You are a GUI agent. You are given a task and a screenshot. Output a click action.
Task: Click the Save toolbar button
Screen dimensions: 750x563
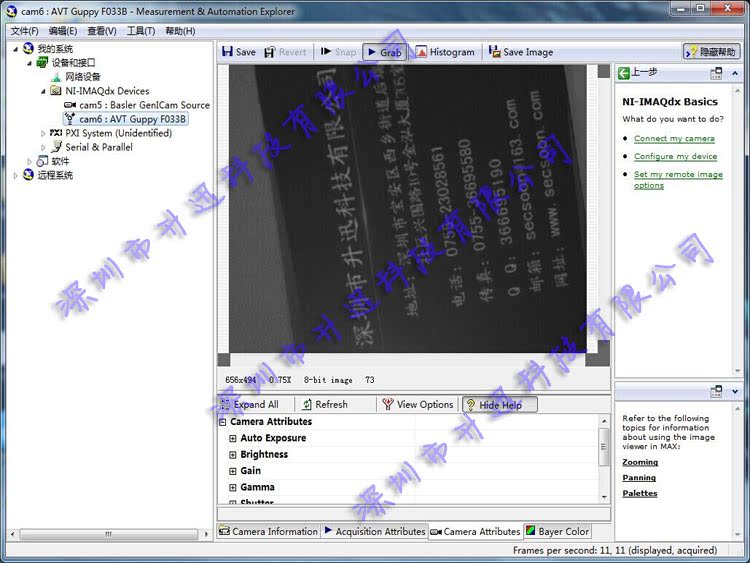click(x=239, y=52)
